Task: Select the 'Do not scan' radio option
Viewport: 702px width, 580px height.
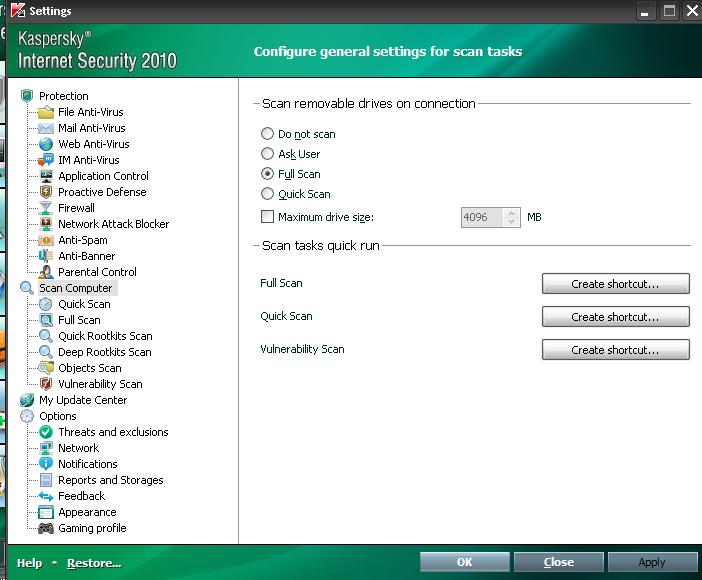Action: pyautogui.click(x=267, y=134)
